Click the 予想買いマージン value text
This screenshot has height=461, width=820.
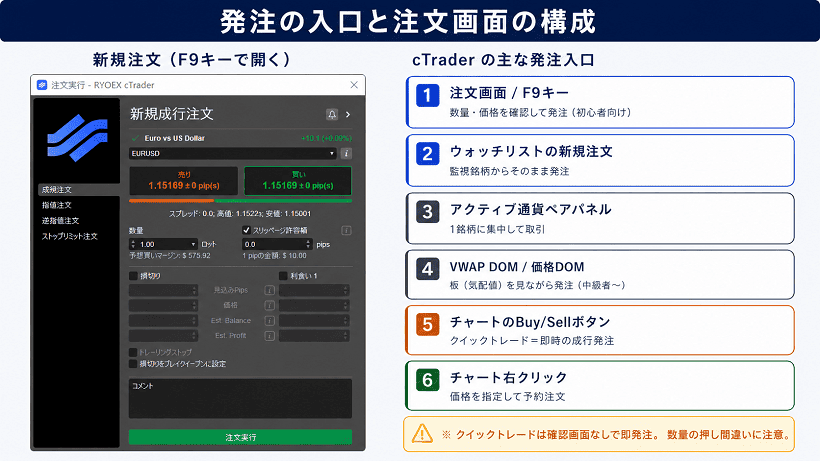point(170,256)
